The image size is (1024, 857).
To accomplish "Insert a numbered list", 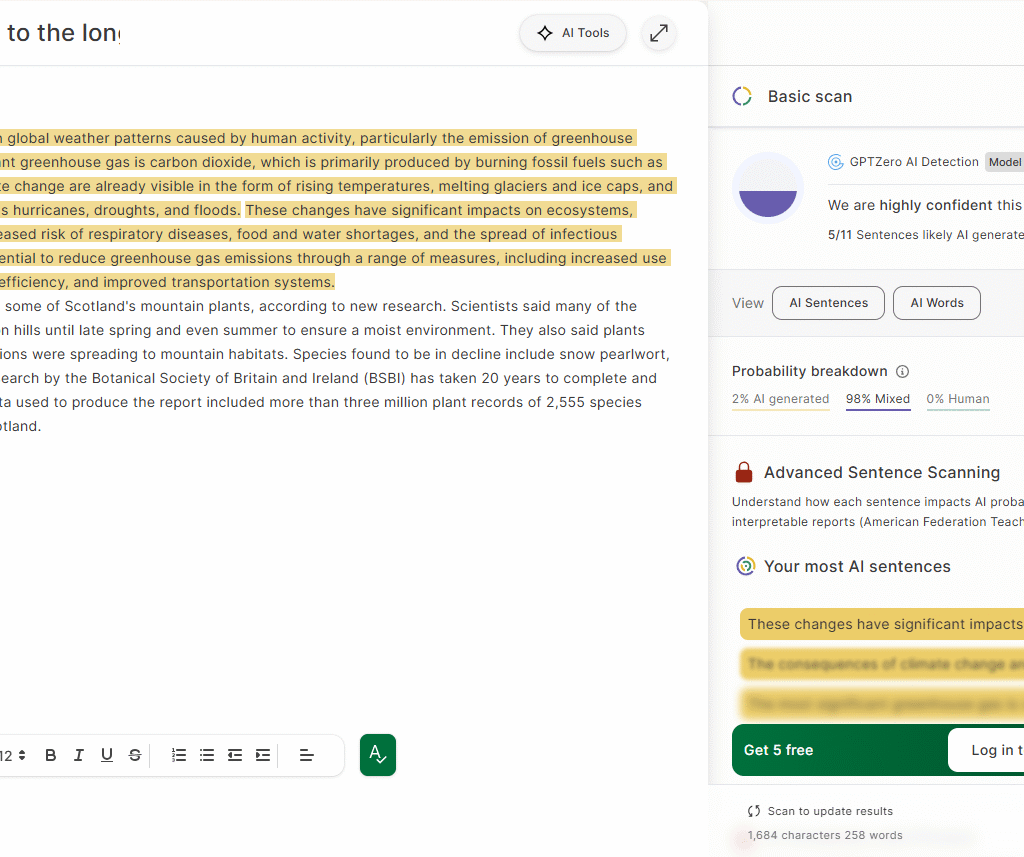I will 179,755.
